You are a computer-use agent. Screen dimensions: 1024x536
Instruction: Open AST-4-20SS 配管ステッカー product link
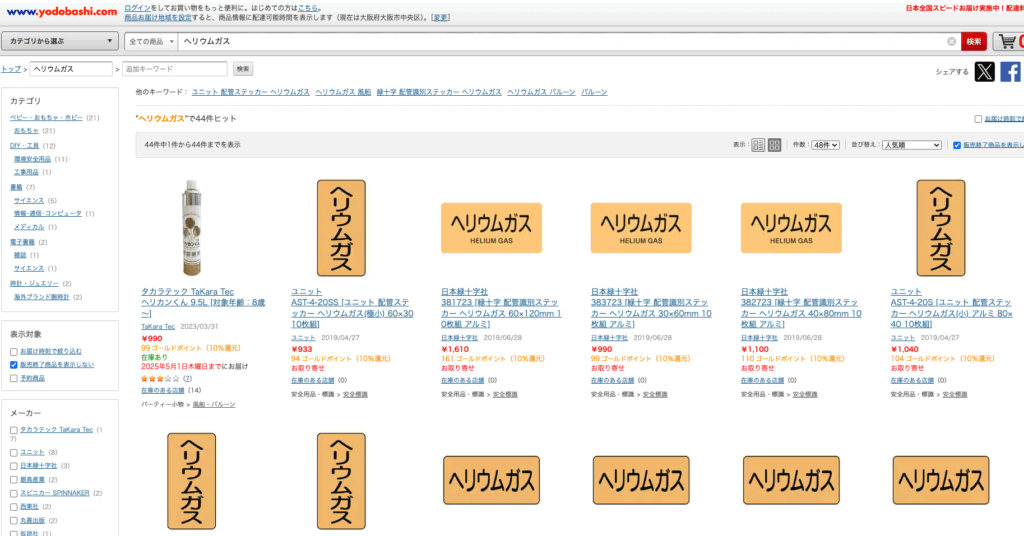click(352, 307)
